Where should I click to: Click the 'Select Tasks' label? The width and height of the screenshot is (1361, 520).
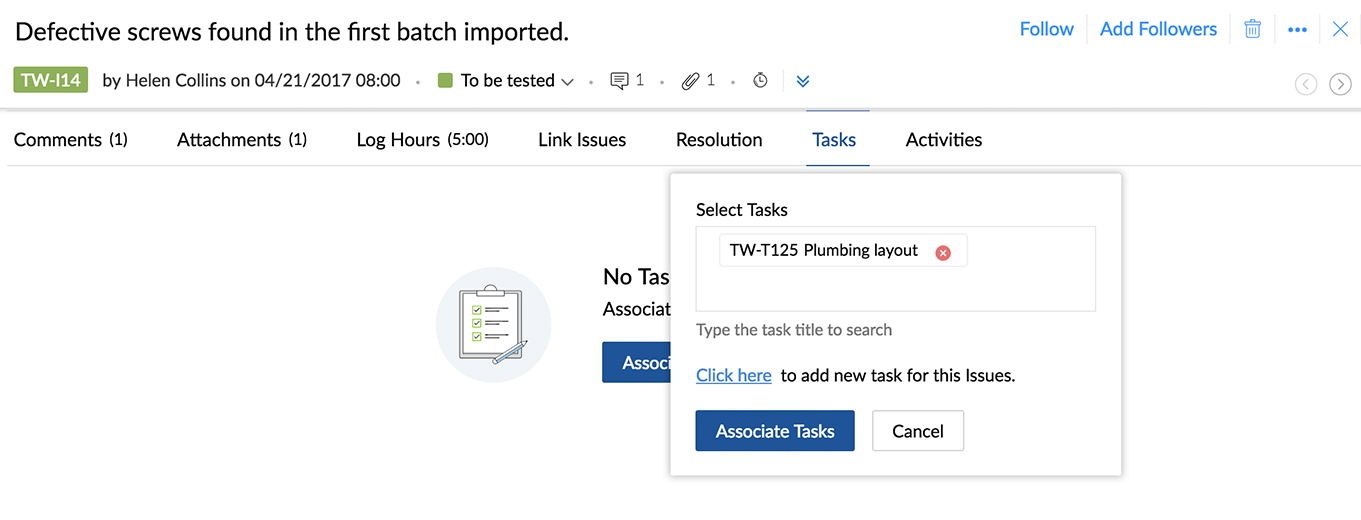coord(742,210)
